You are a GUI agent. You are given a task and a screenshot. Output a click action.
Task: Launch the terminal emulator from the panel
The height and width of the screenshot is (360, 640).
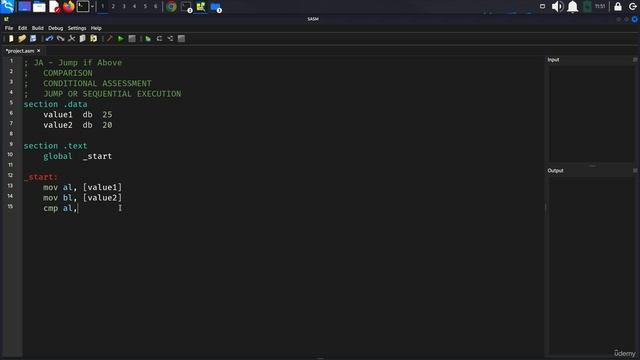pyautogui.click(x=83, y=7)
